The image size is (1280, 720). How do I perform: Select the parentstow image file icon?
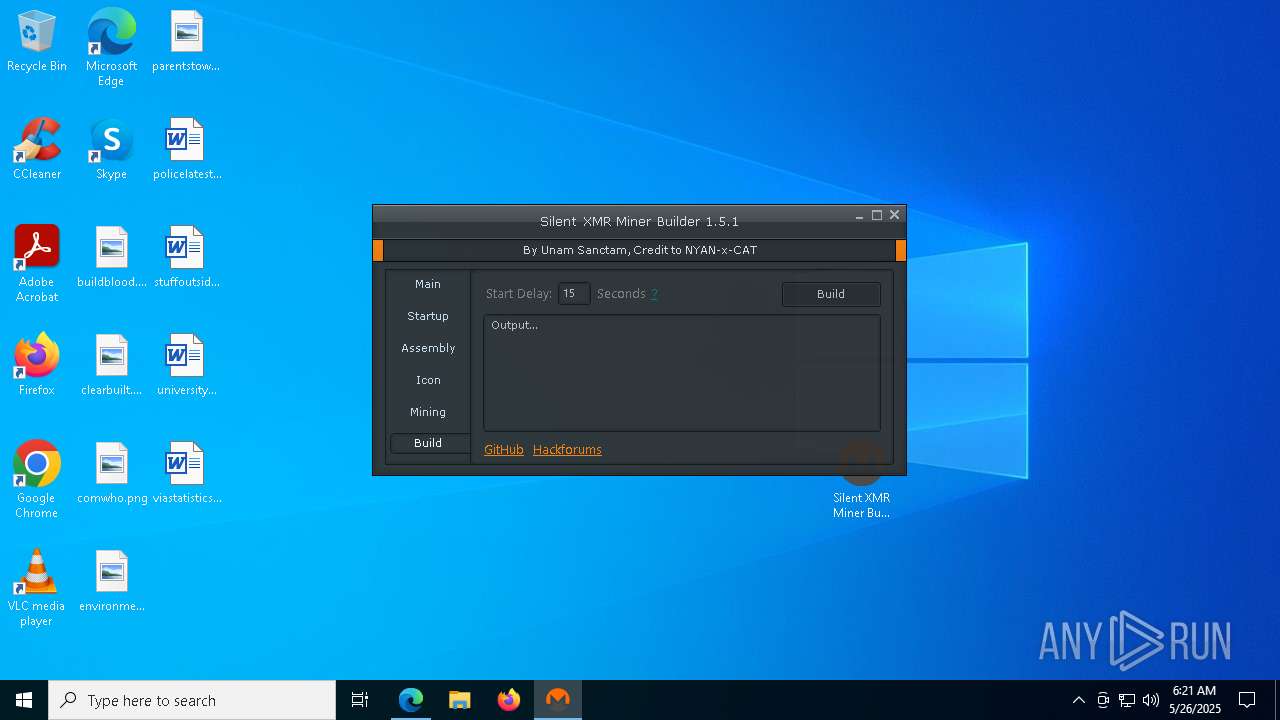click(186, 42)
